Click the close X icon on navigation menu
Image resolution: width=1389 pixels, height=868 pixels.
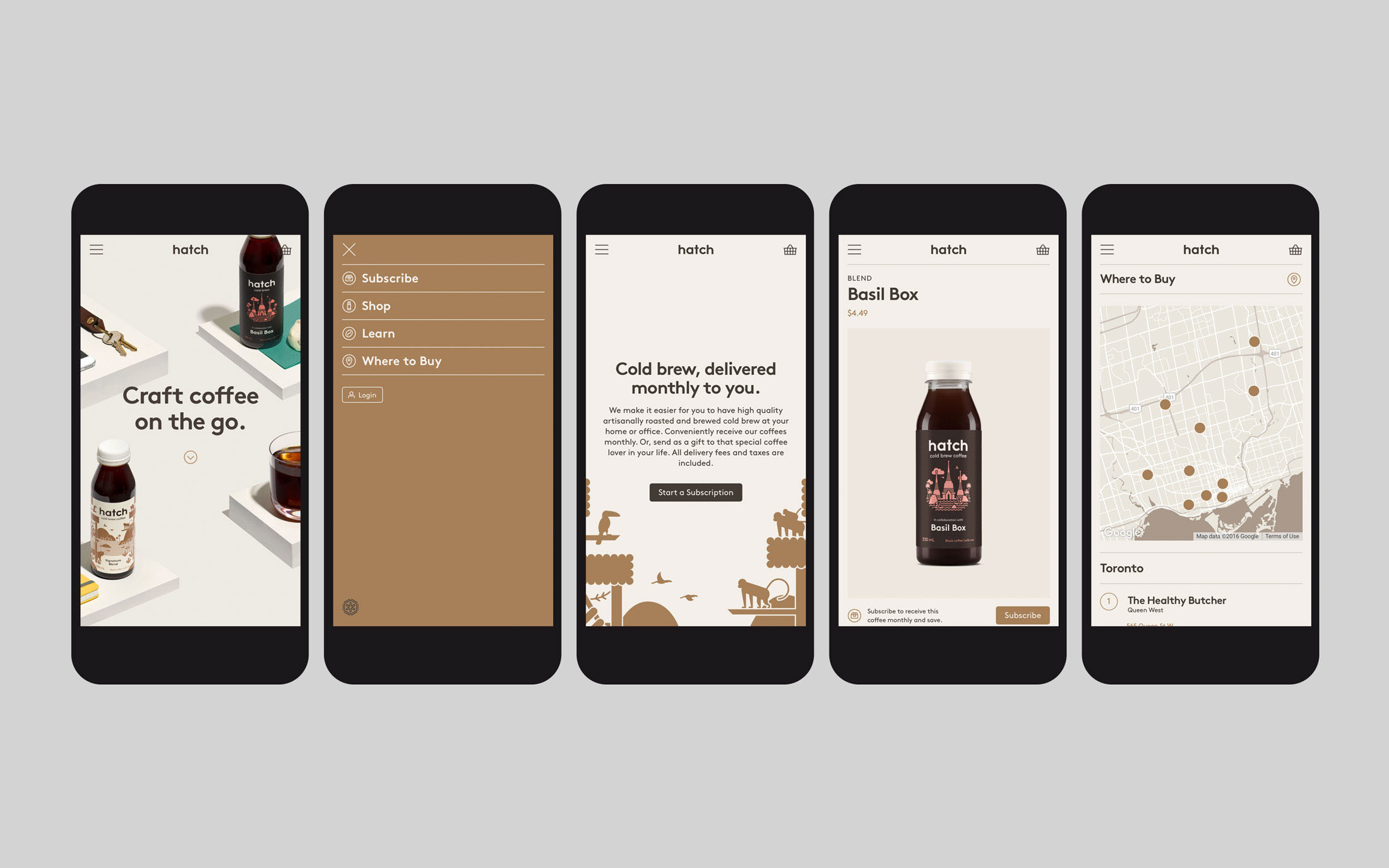(350, 249)
